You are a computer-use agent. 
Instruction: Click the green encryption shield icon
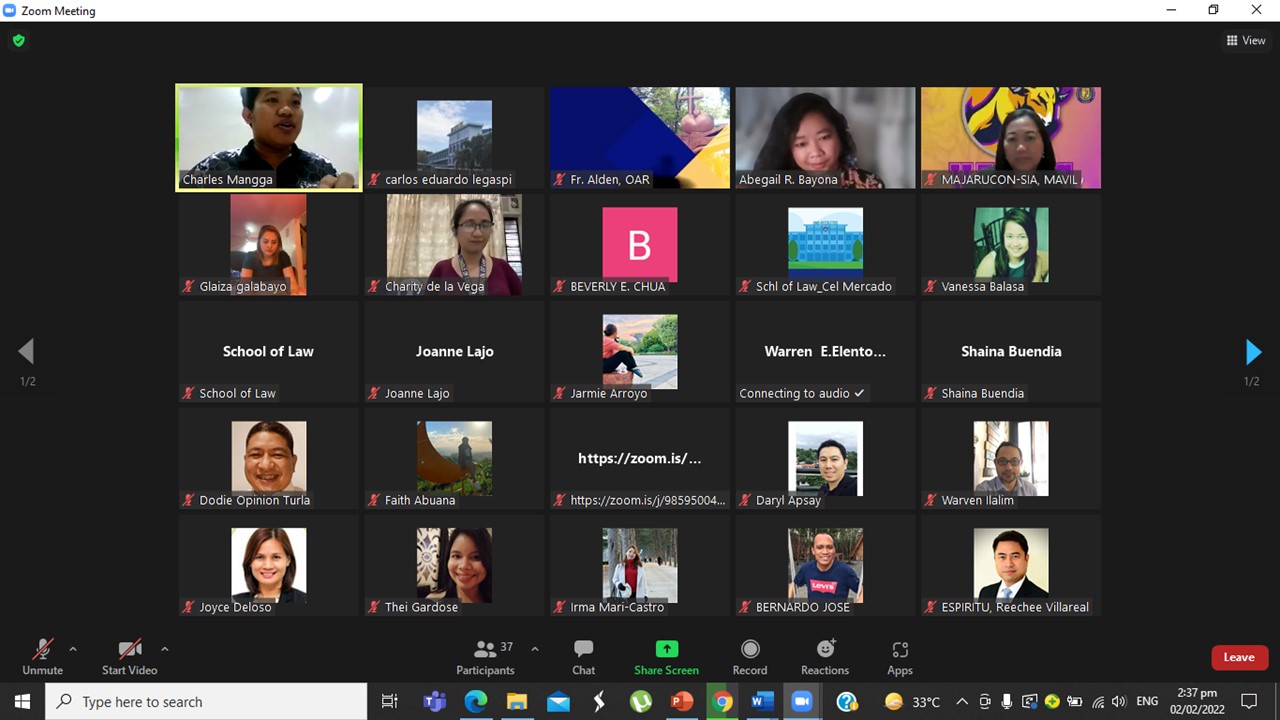point(18,41)
